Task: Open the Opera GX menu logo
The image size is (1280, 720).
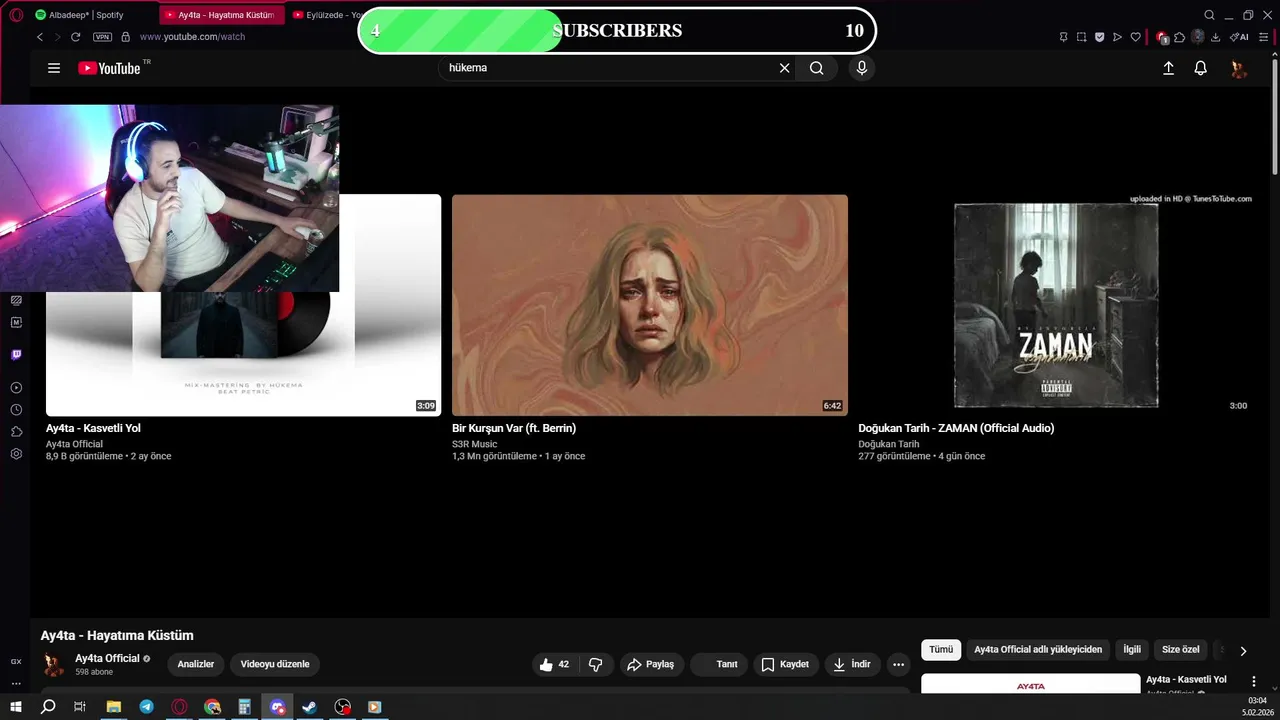Action: pos(16,15)
